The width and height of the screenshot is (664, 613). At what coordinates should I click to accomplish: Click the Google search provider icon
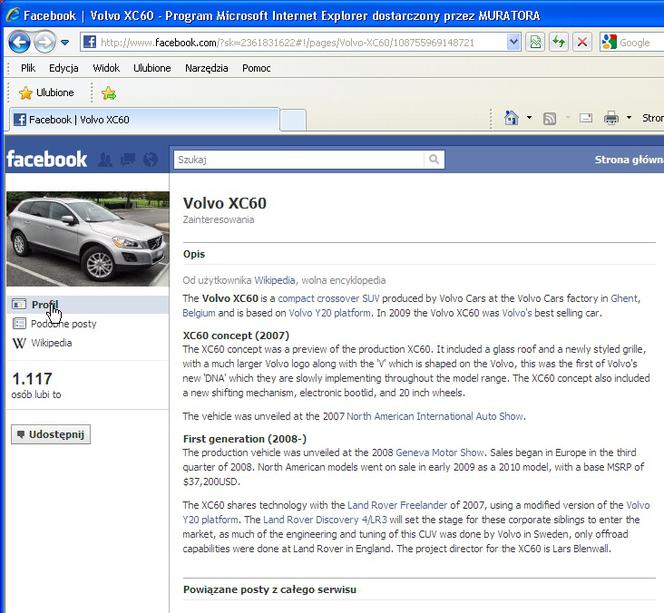(x=609, y=42)
